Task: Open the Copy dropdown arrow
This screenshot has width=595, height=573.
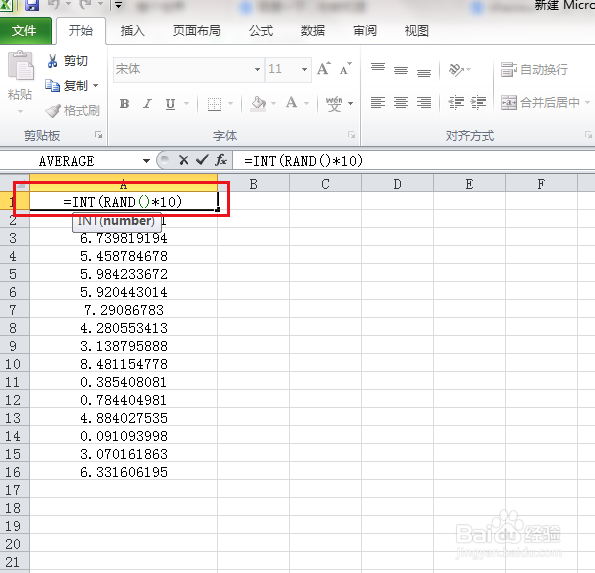Action: point(96,86)
